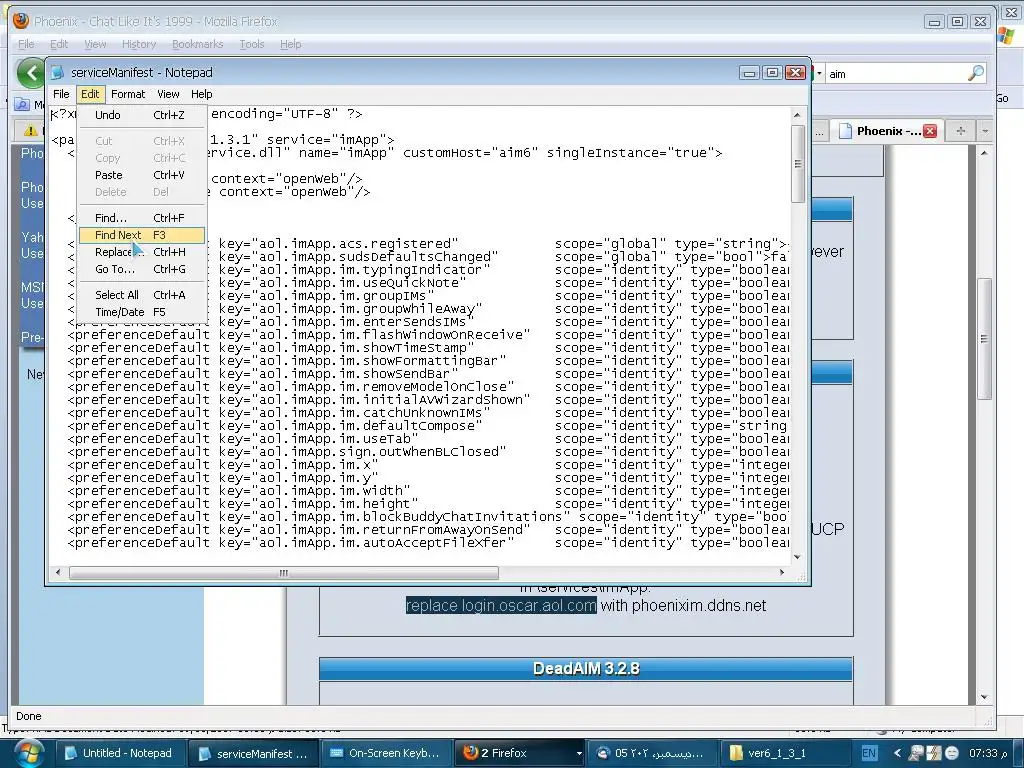This screenshot has width=1024, height=768.
Task: Choose Paste from the Edit menu
Action: (142, 175)
